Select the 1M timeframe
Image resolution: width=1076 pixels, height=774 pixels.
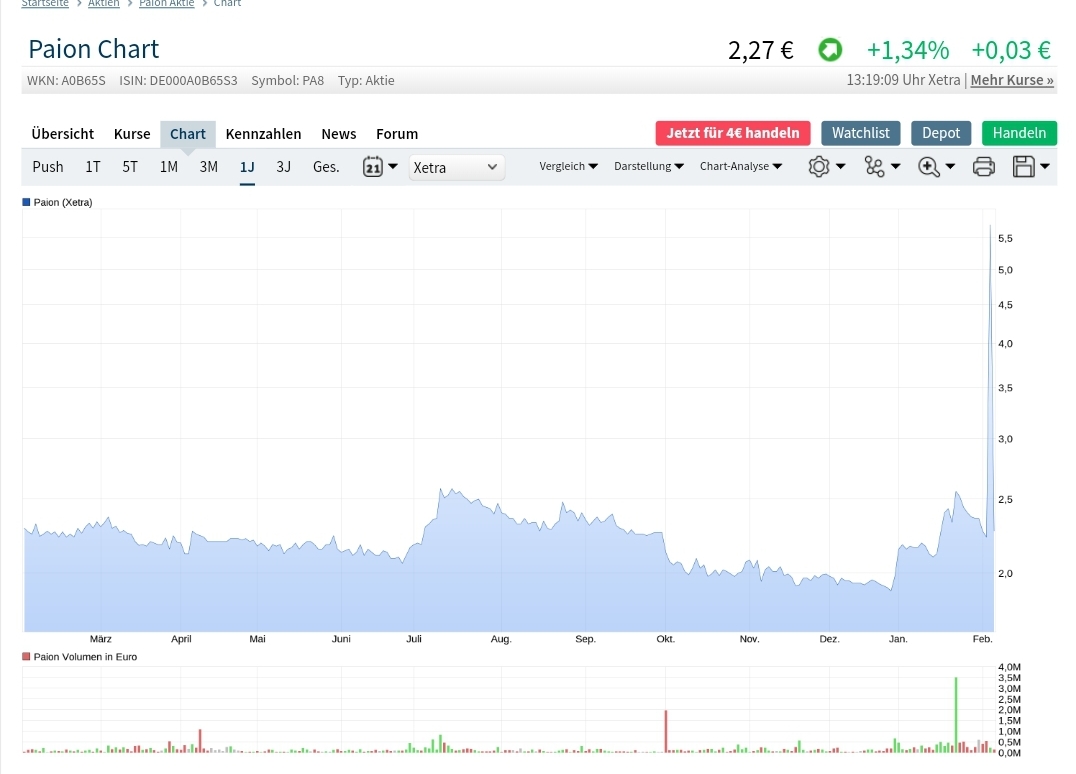(169, 167)
